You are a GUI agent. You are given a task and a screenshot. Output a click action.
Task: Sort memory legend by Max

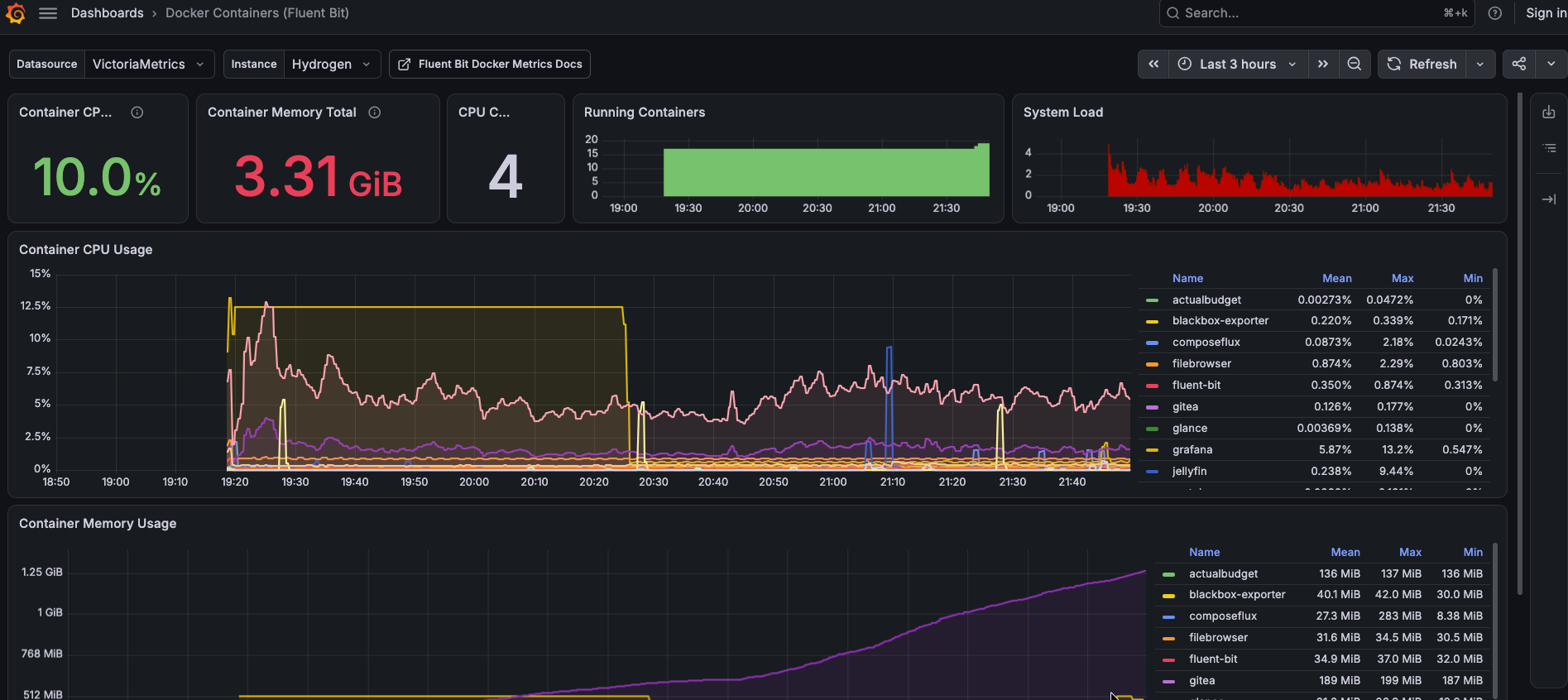(x=1410, y=553)
